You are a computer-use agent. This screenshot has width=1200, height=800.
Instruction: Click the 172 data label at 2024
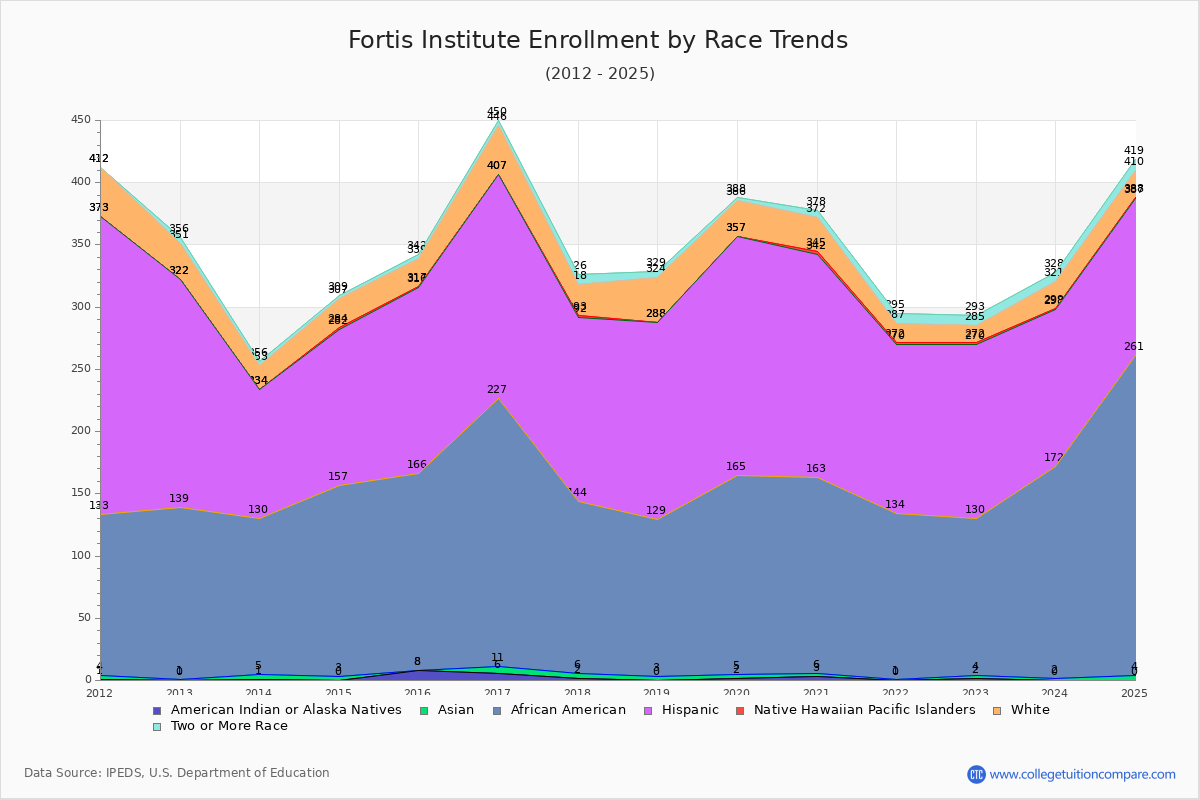[1054, 458]
